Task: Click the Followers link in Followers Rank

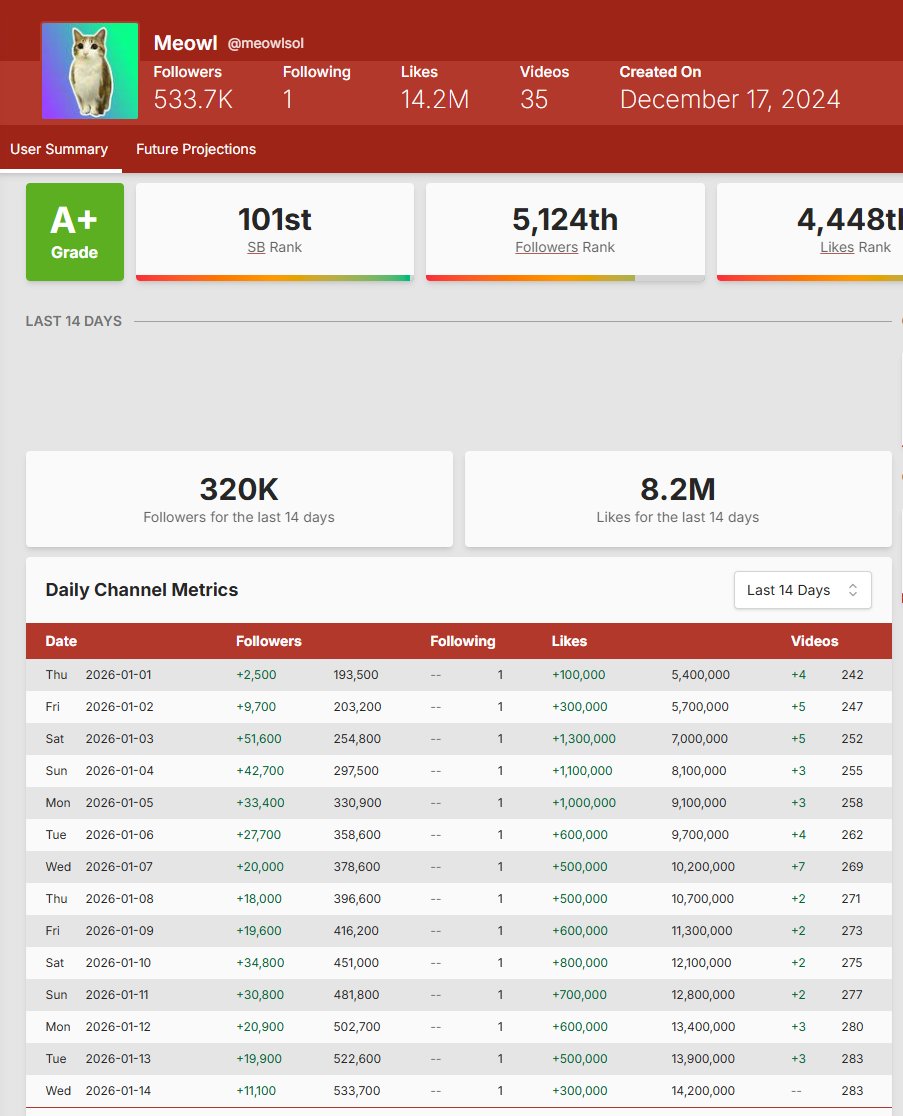Action: tap(546, 247)
